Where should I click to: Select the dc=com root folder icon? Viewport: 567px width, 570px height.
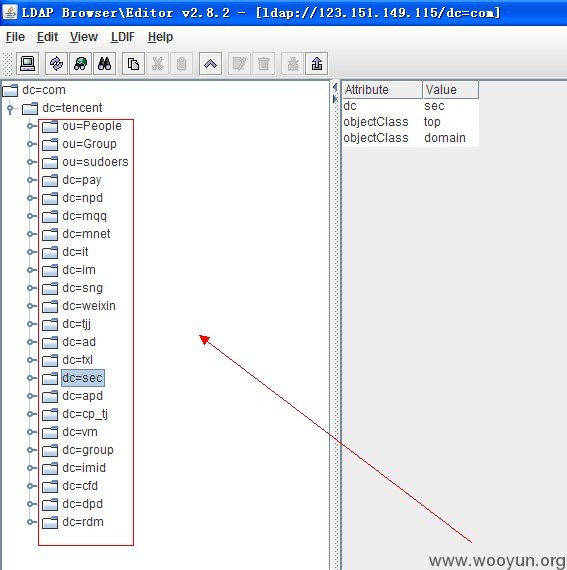10,90
